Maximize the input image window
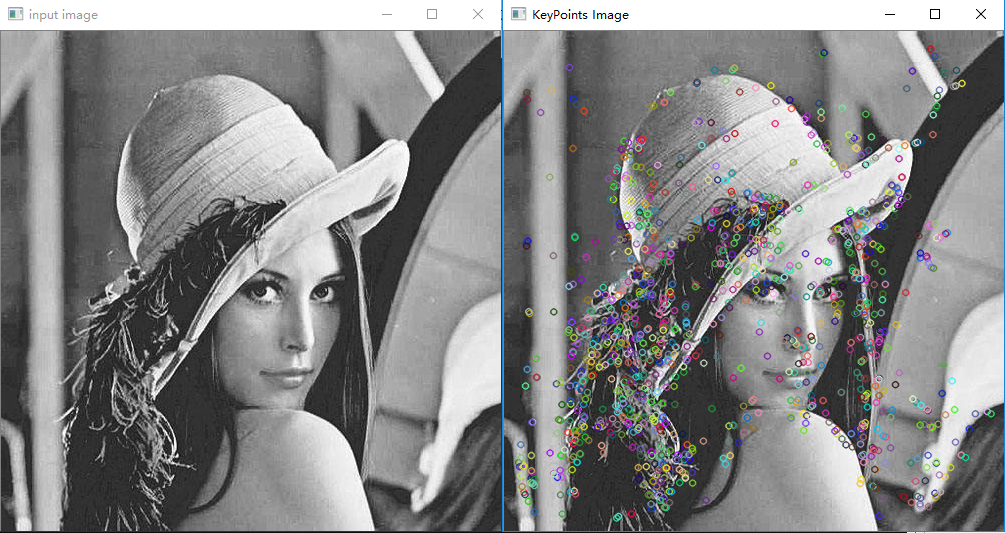The width and height of the screenshot is (1005, 533). pyautogui.click(x=432, y=14)
